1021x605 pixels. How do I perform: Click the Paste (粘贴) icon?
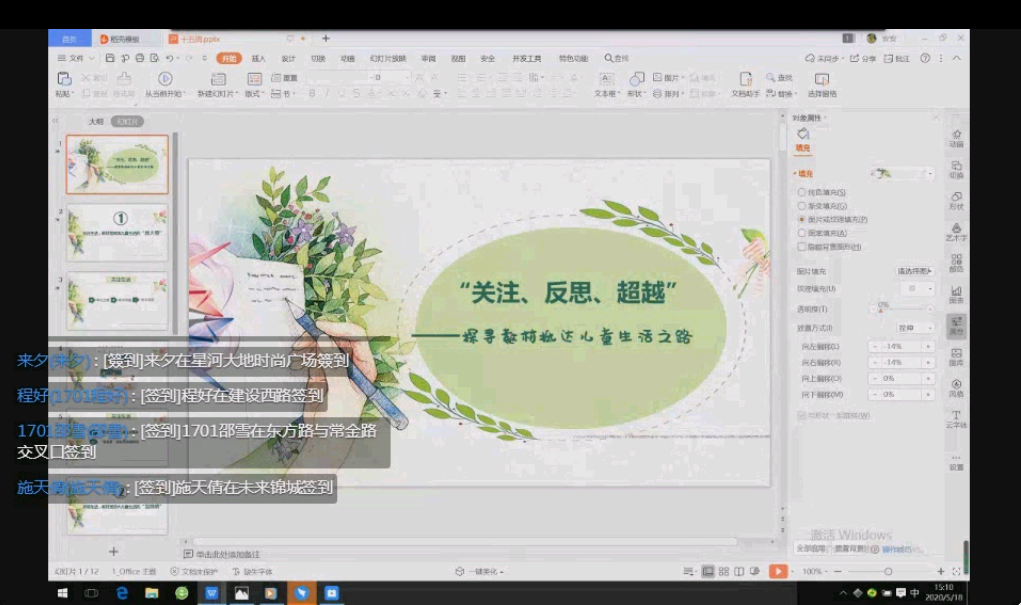tap(64, 79)
